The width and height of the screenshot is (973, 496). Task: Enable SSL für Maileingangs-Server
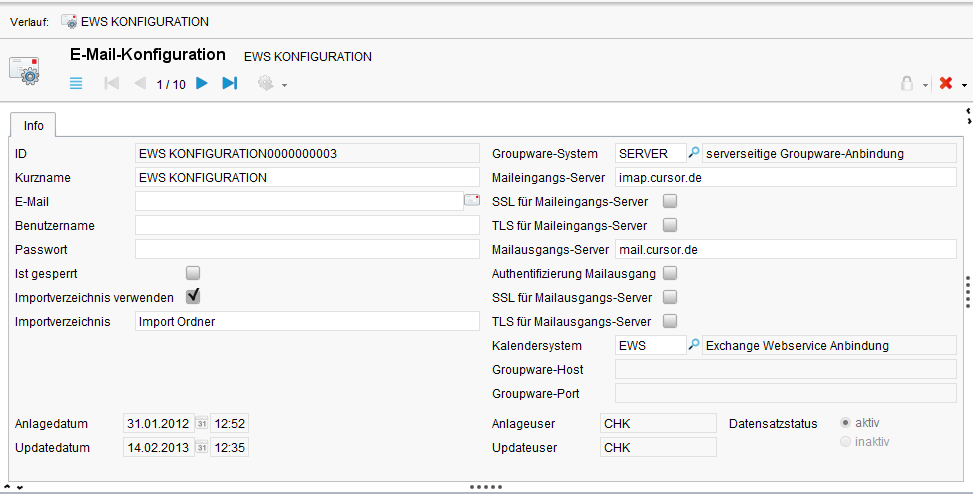[670, 201]
